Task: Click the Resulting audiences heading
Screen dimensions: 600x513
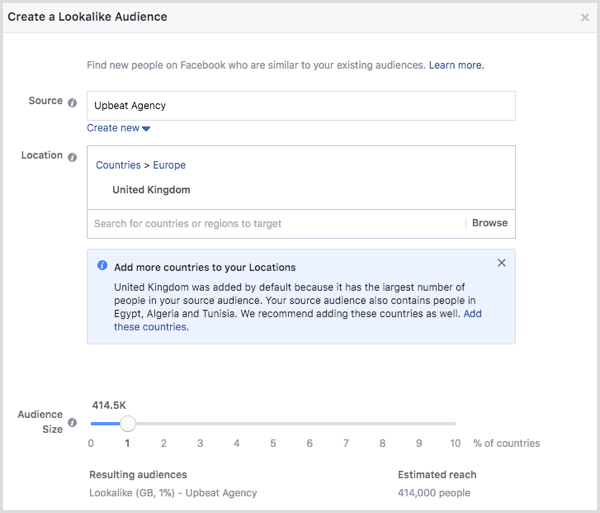Action: coord(138,475)
